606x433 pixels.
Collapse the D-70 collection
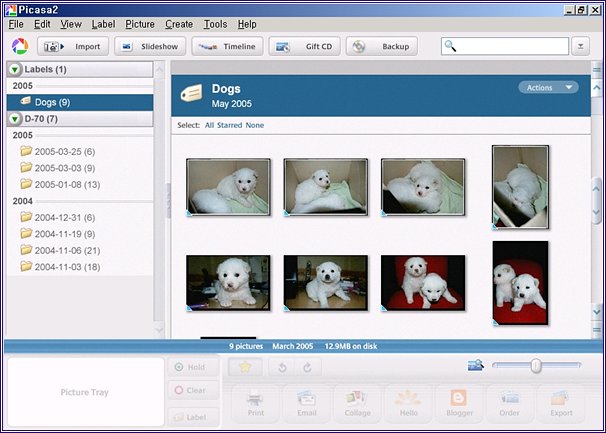pos(15,119)
